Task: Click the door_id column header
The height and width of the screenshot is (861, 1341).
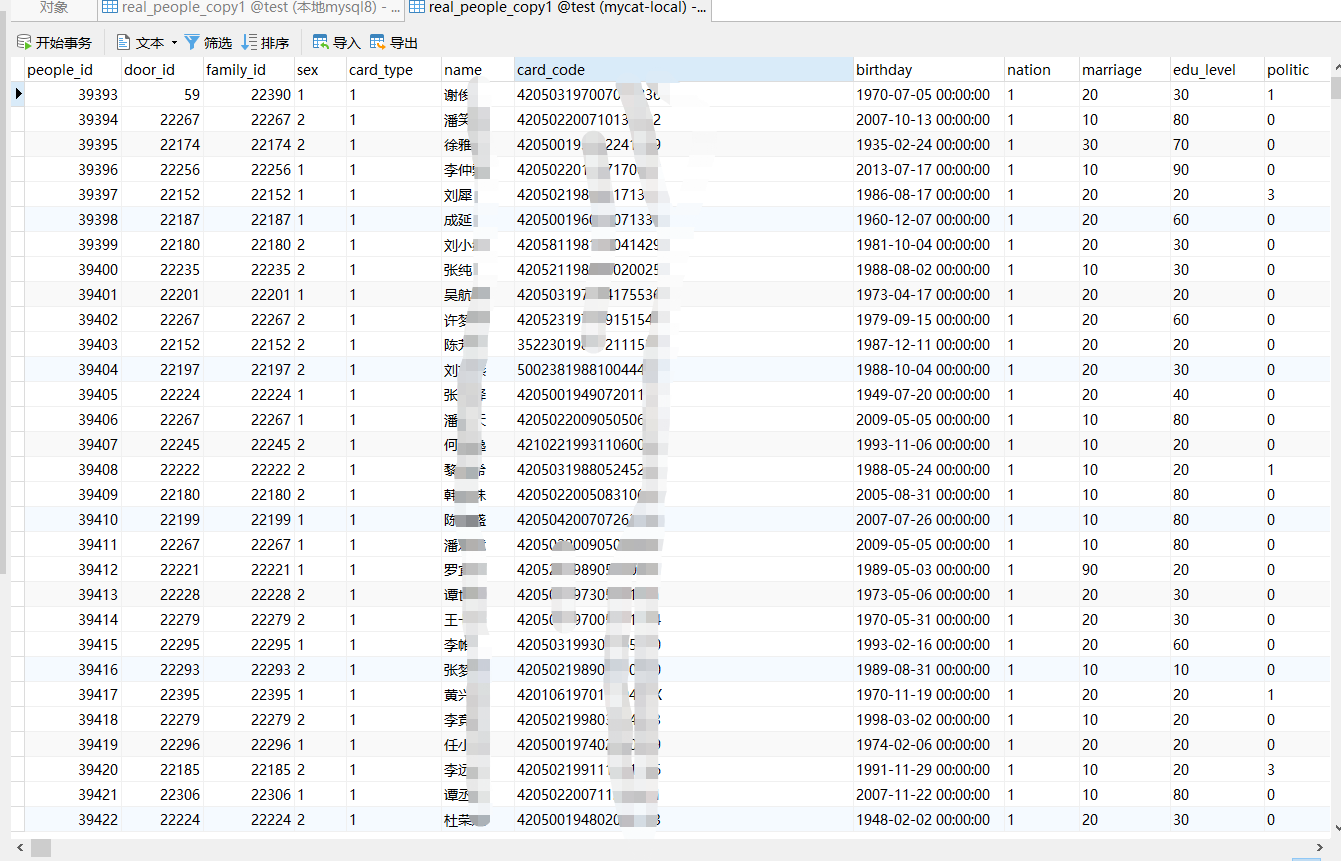Action: point(161,70)
